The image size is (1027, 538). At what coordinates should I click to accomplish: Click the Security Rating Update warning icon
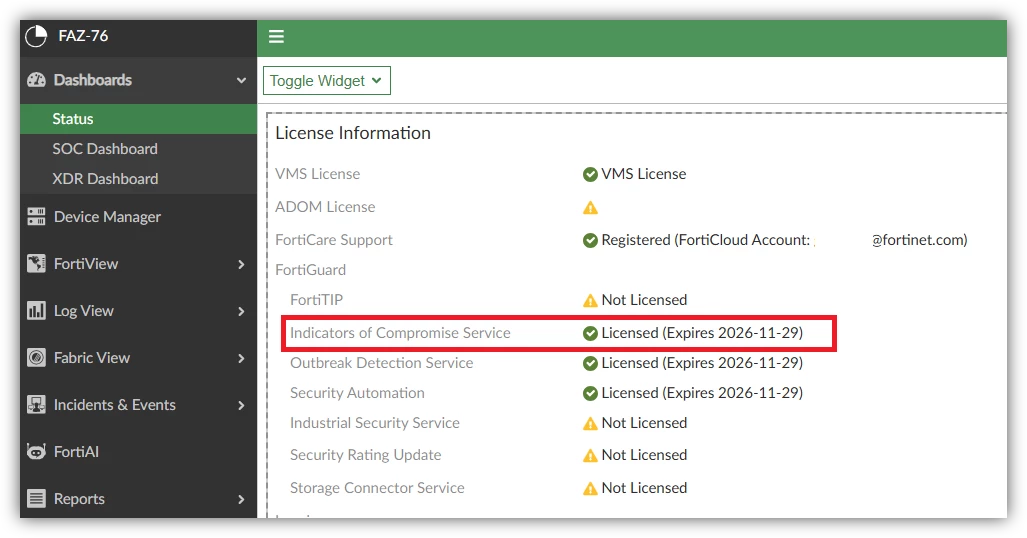(590, 455)
